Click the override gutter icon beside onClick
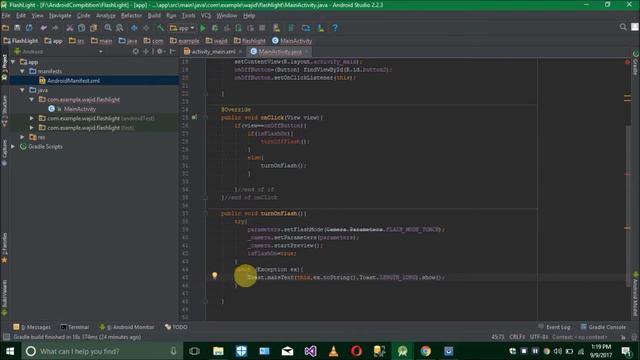The image size is (640, 360). tap(194, 117)
